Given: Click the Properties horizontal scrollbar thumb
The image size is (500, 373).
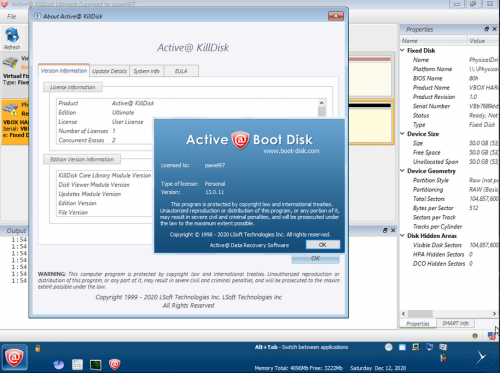Looking at the screenshot, I should point(420,314).
